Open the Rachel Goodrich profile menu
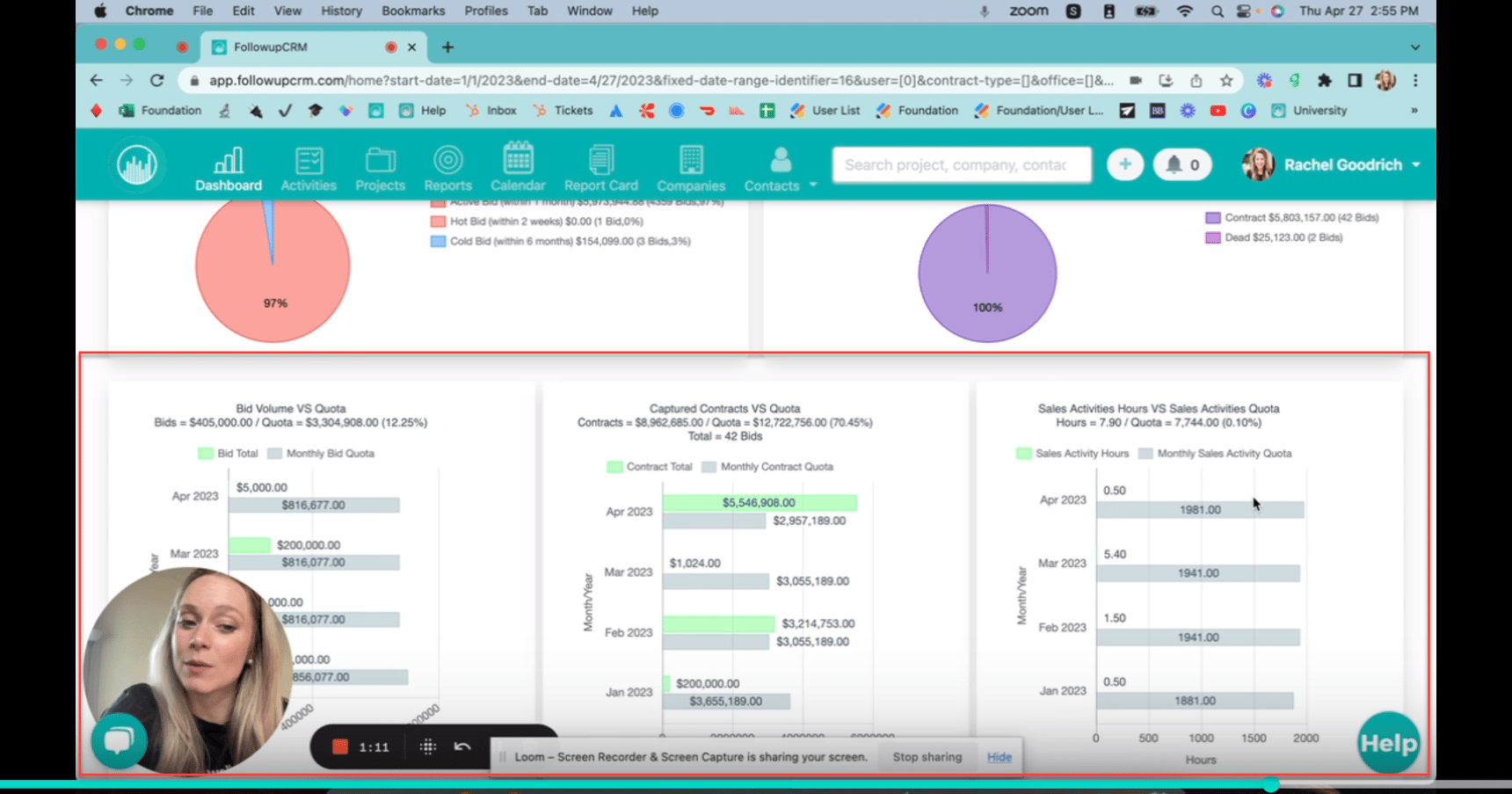Viewport: 1512px width, 794px height. pos(1345,164)
